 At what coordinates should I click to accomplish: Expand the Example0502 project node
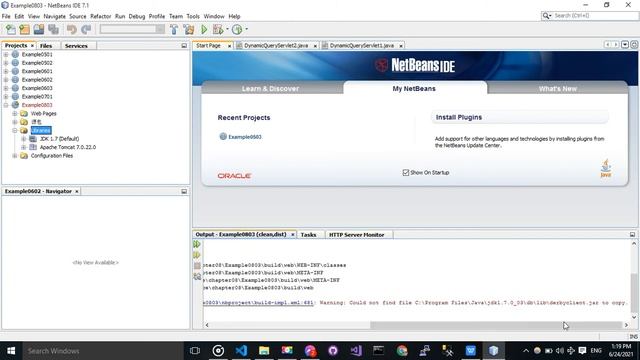(6, 63)
